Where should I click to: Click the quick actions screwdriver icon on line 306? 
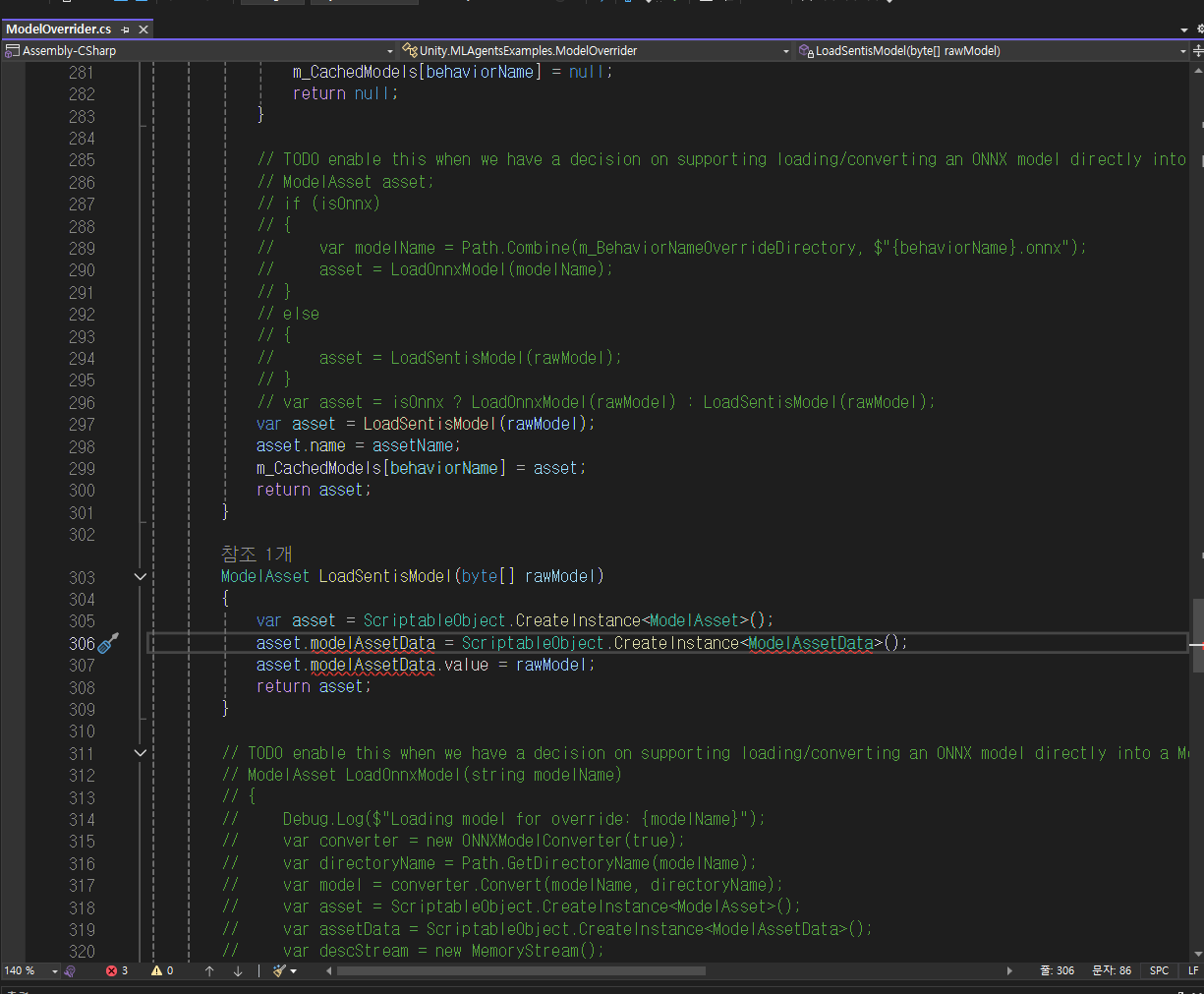pos(108,644)
